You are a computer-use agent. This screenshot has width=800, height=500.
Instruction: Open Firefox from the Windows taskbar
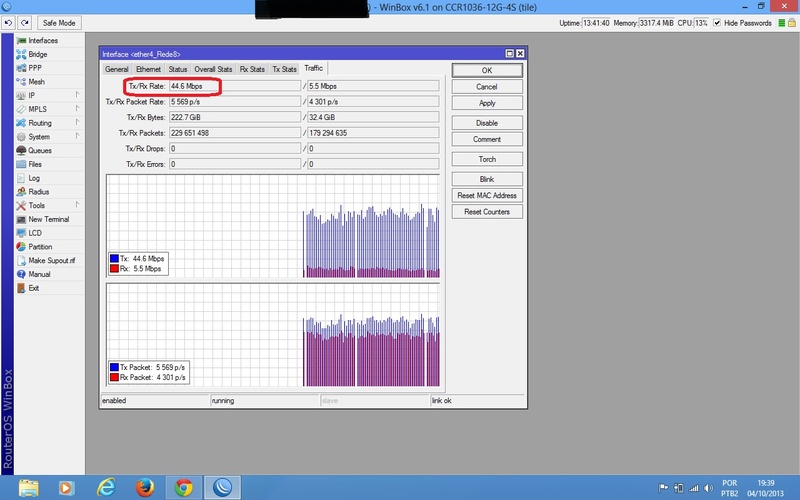[145, 487]
